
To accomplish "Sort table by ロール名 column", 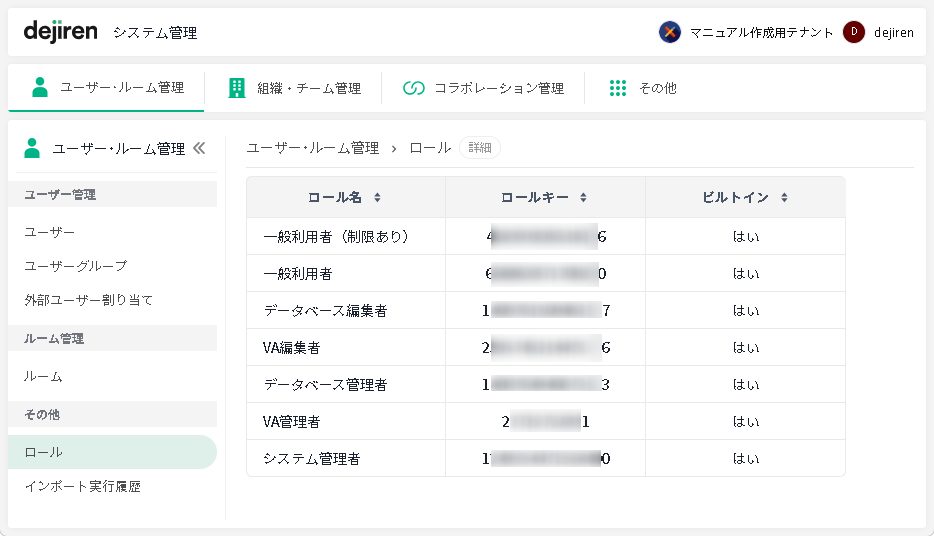I will (377, 198).
